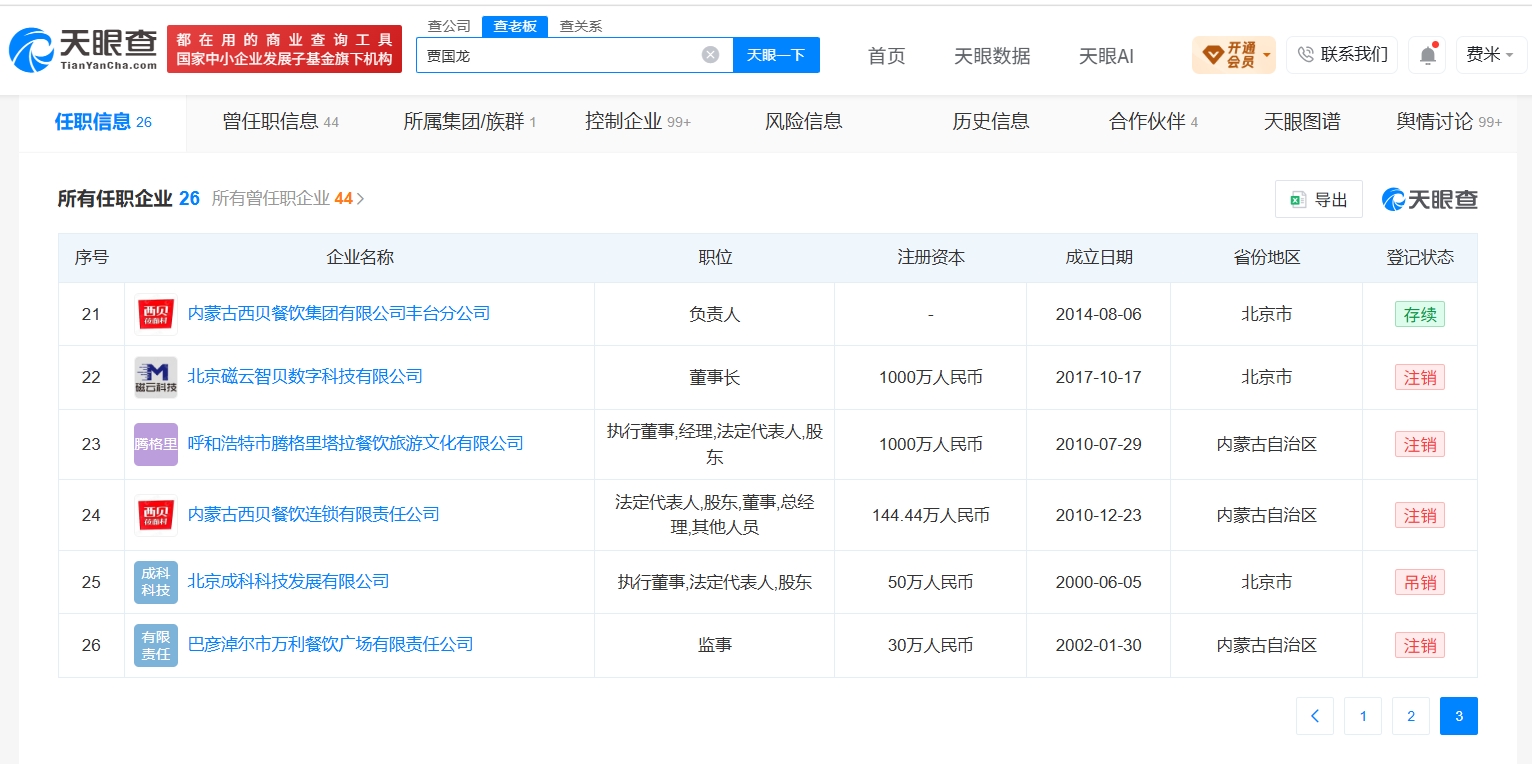Clear the search box with the X icon
Screen dimensions: 1532x764
710,55
